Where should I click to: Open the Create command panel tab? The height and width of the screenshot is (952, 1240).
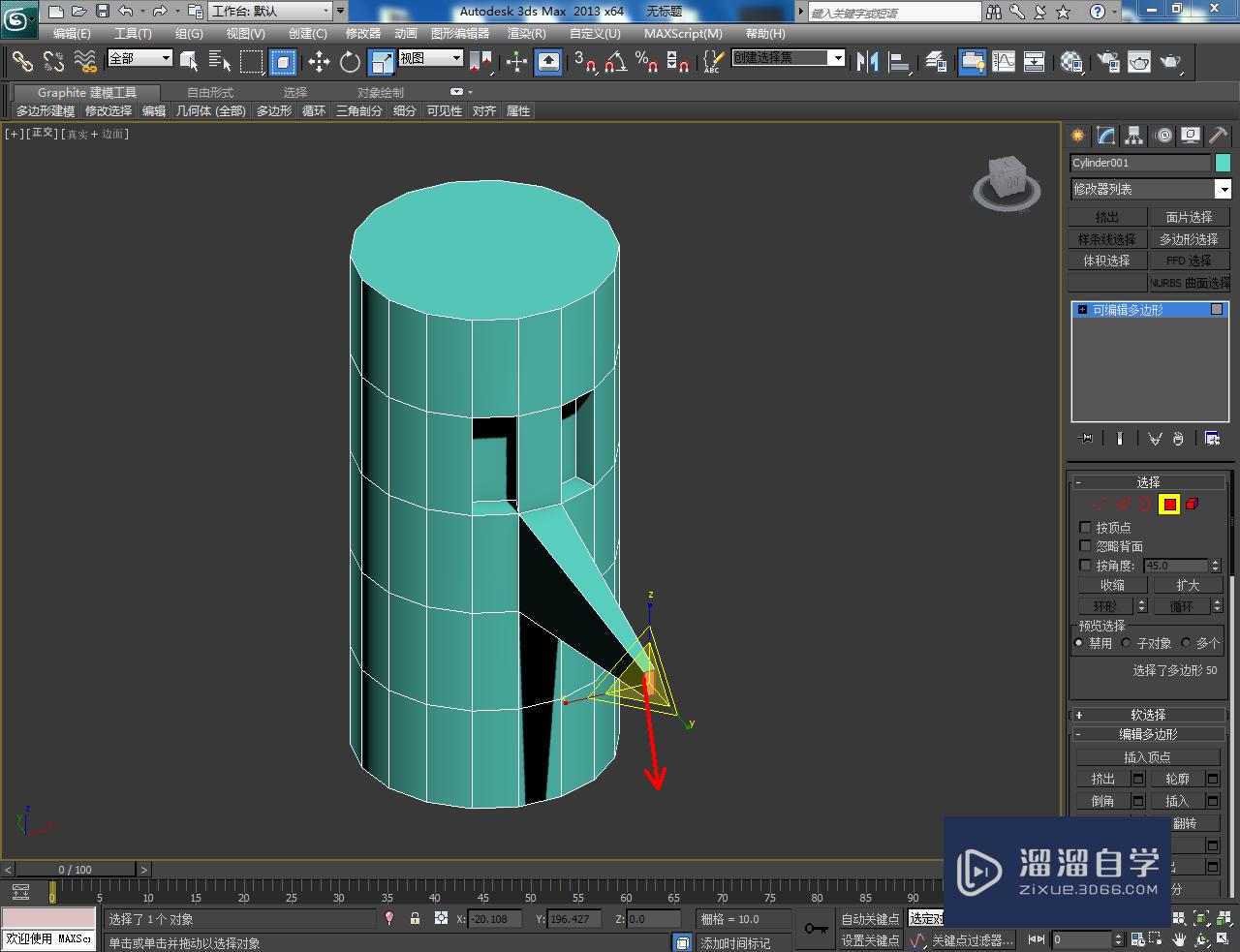pos(1078,136)
